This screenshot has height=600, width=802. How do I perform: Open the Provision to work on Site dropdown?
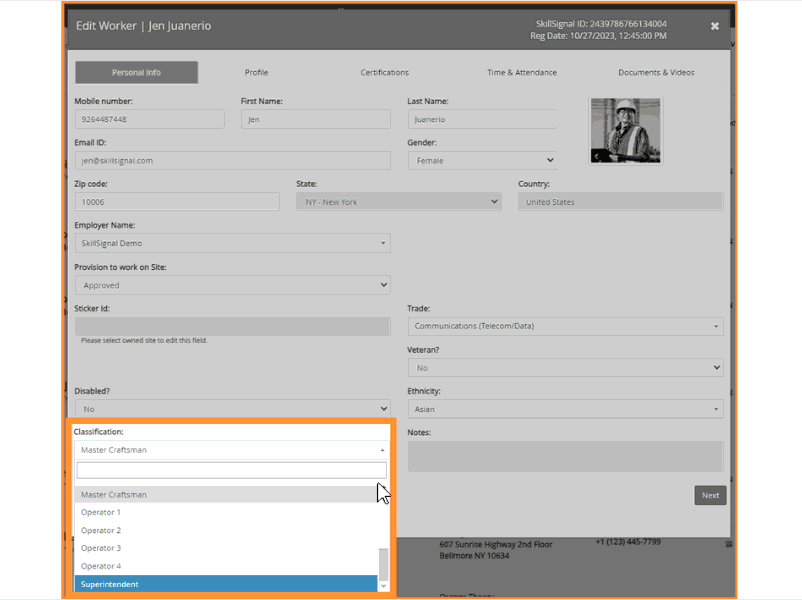(233, 285)
